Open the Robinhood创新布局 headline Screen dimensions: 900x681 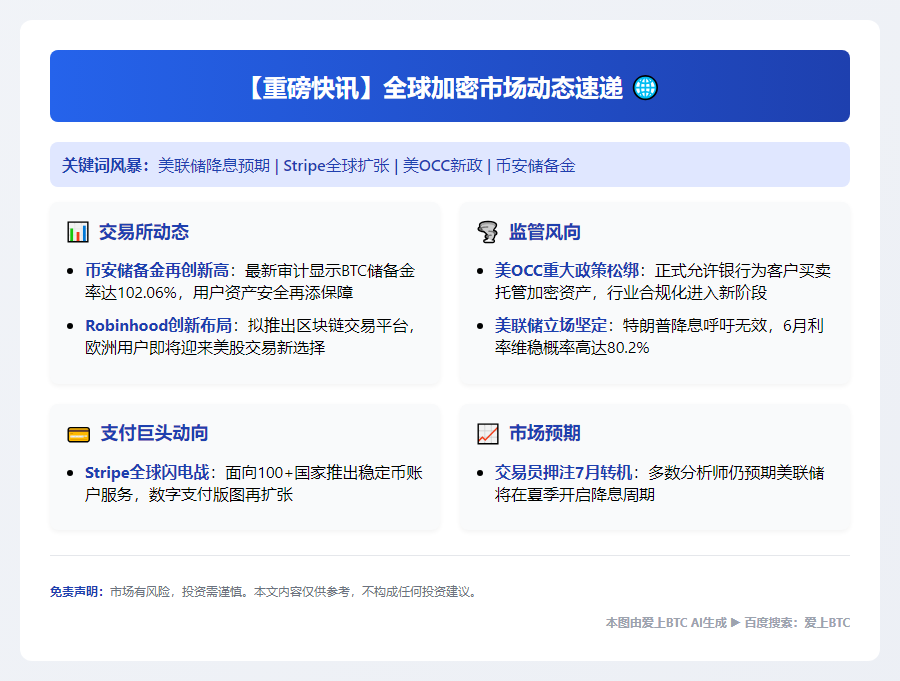(x=158, y=326)
